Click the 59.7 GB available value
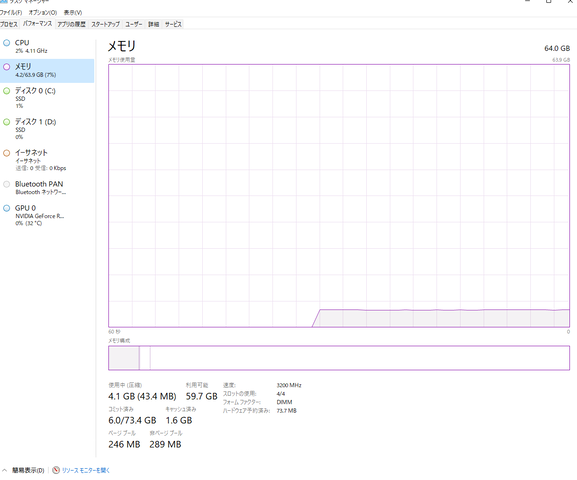 coord(201,396)
